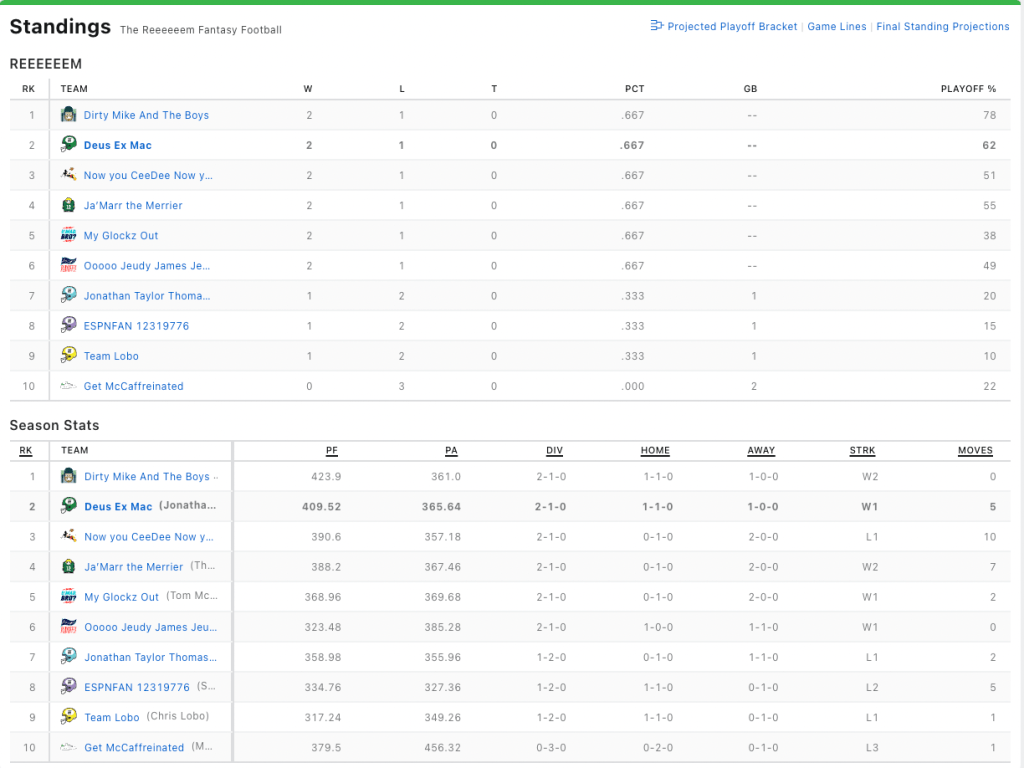Open the Game Lines link

(837, 27)
